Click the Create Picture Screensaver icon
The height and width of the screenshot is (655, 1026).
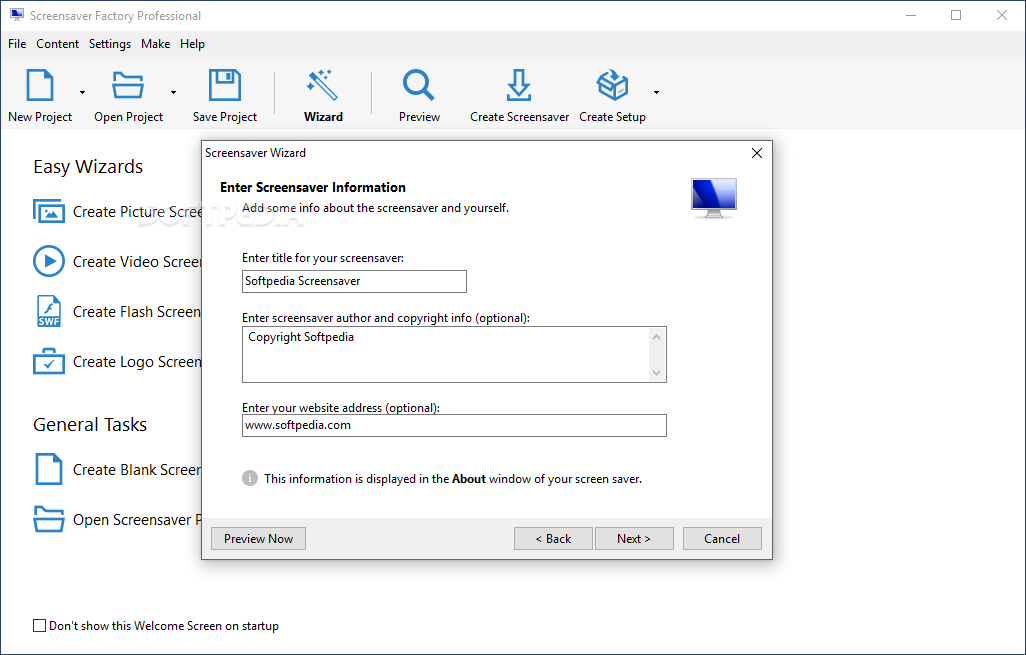(49, 211)
